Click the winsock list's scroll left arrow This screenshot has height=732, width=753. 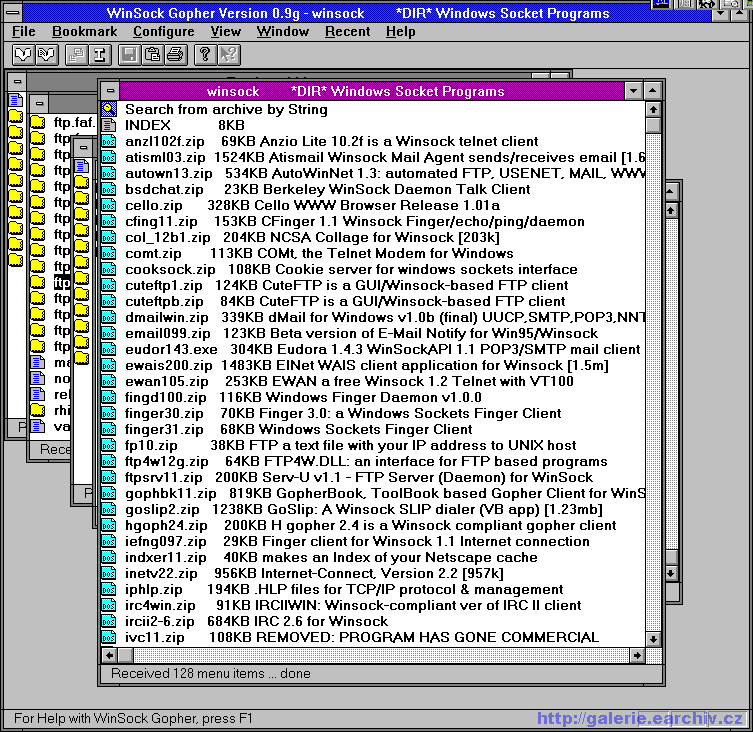[x=109, y=655]
